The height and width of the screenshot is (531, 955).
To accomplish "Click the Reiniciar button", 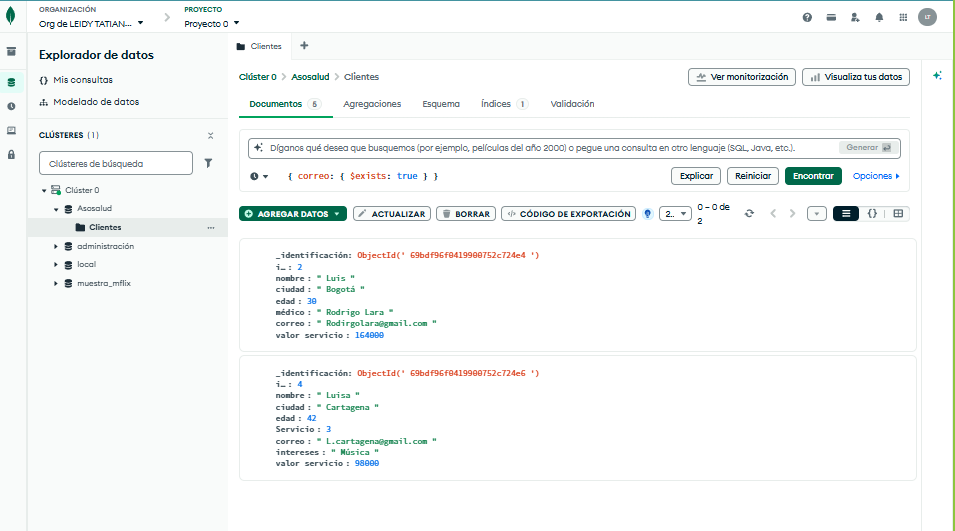I will pyautogui.click(x=752, y=176).
